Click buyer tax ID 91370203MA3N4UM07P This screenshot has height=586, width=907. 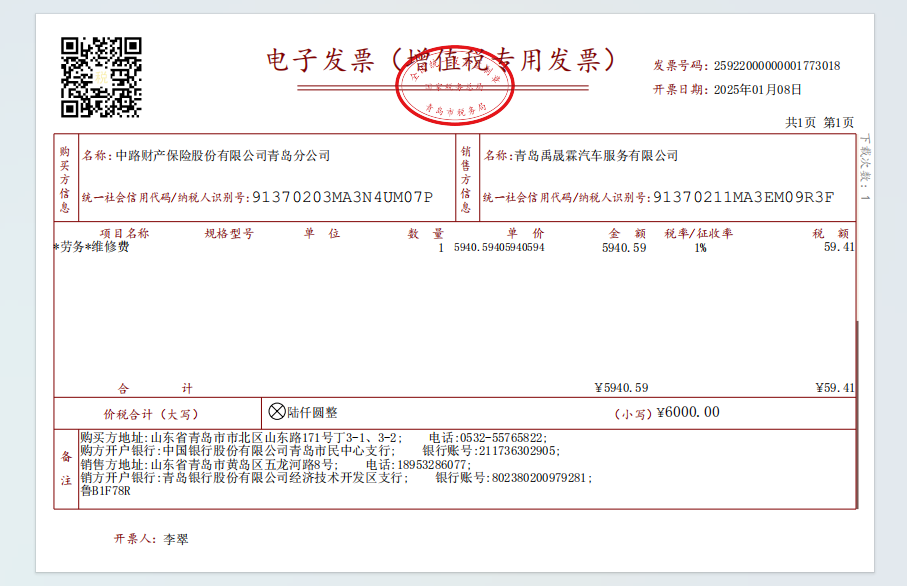pyautogui.click(x=342, y=197)
